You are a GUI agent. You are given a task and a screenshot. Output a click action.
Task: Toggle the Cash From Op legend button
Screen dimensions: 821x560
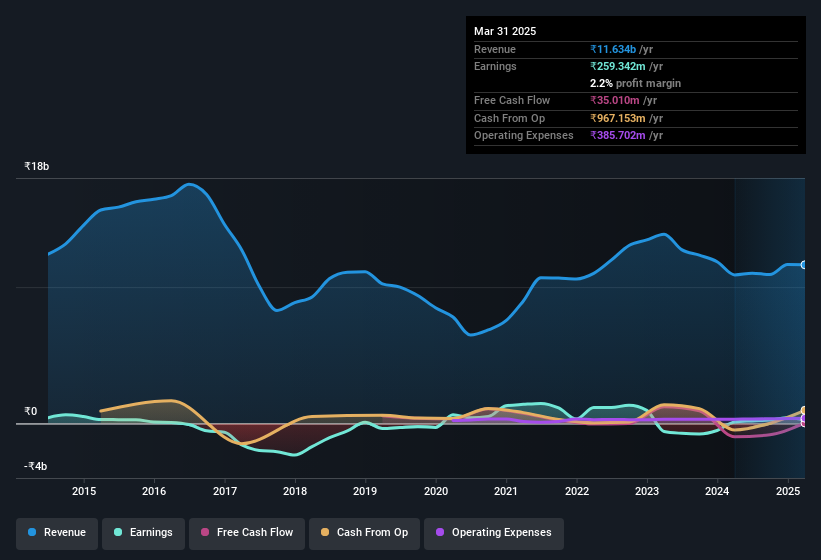point(364,533)
